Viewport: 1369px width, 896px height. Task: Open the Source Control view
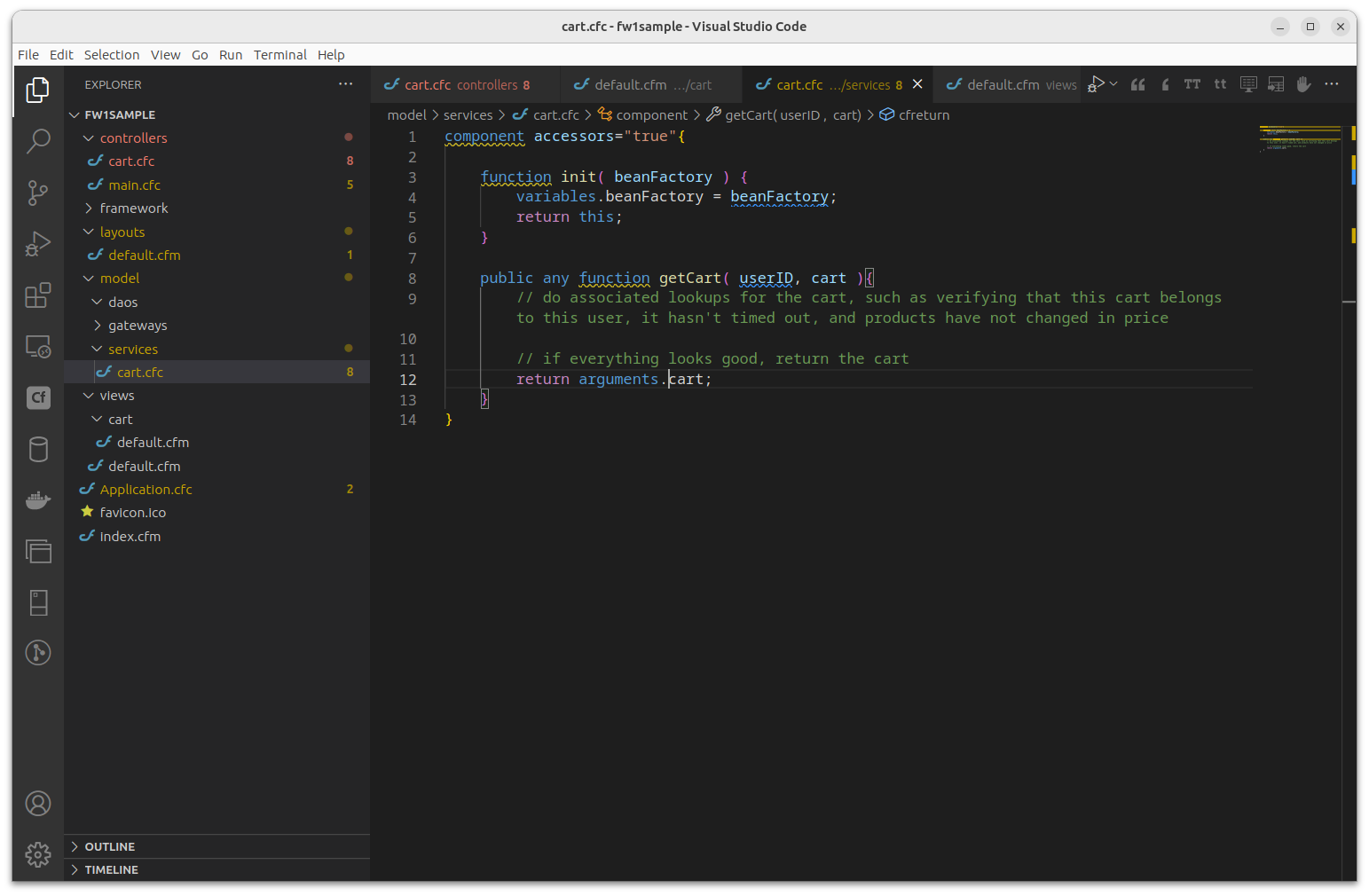[x=38, y=193]
